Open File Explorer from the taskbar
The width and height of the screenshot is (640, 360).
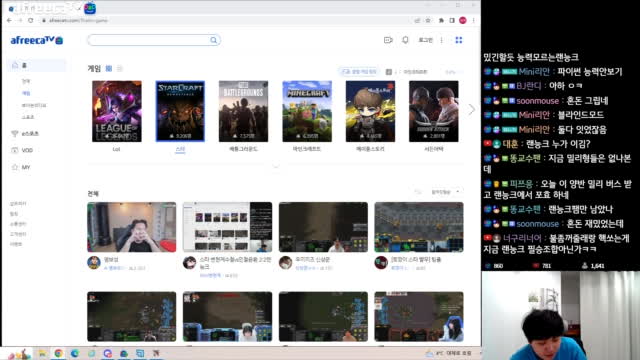coord(42,353)
